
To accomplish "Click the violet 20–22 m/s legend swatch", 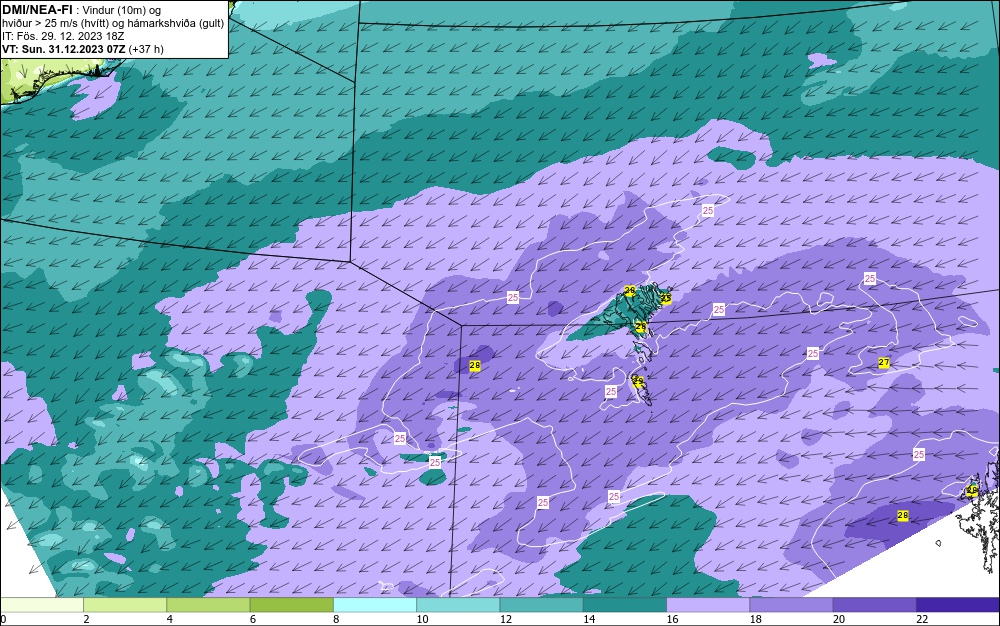I will coord(875,605).
